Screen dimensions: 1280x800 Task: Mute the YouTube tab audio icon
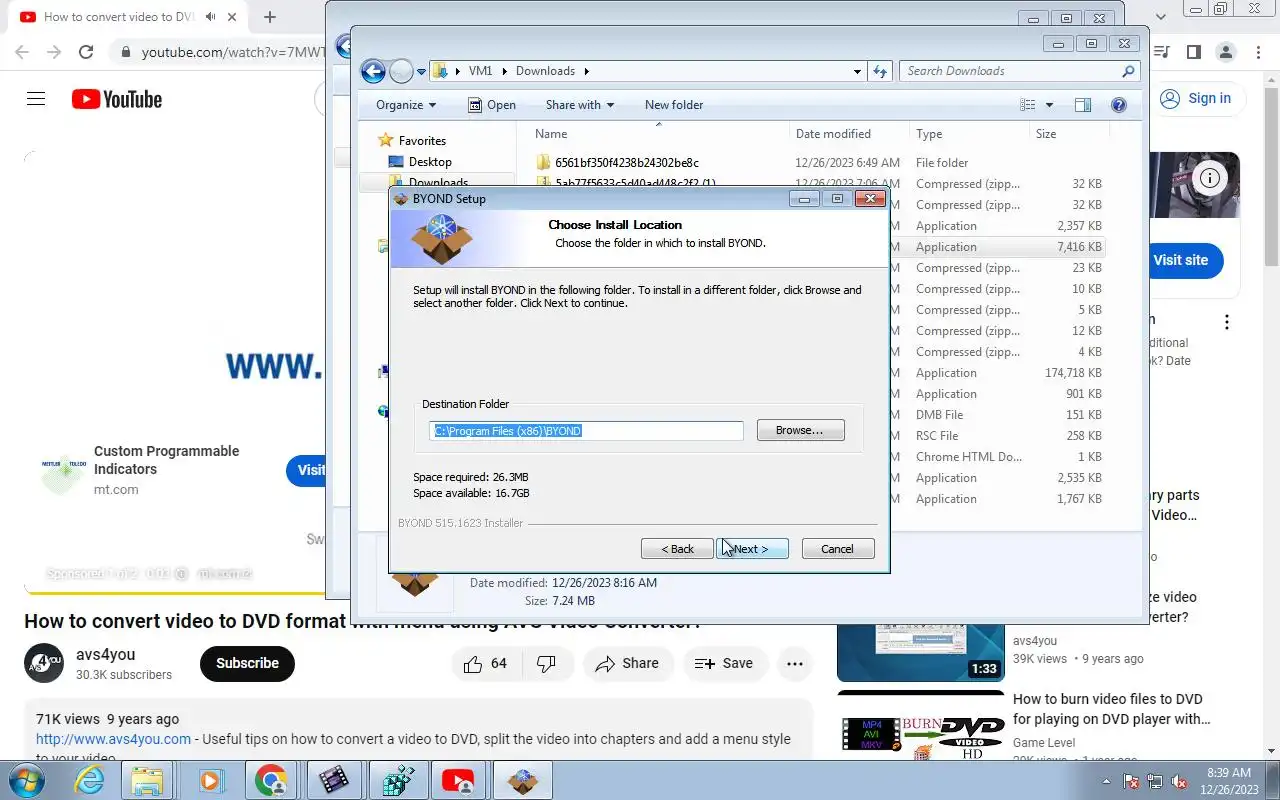coord(211,17)
